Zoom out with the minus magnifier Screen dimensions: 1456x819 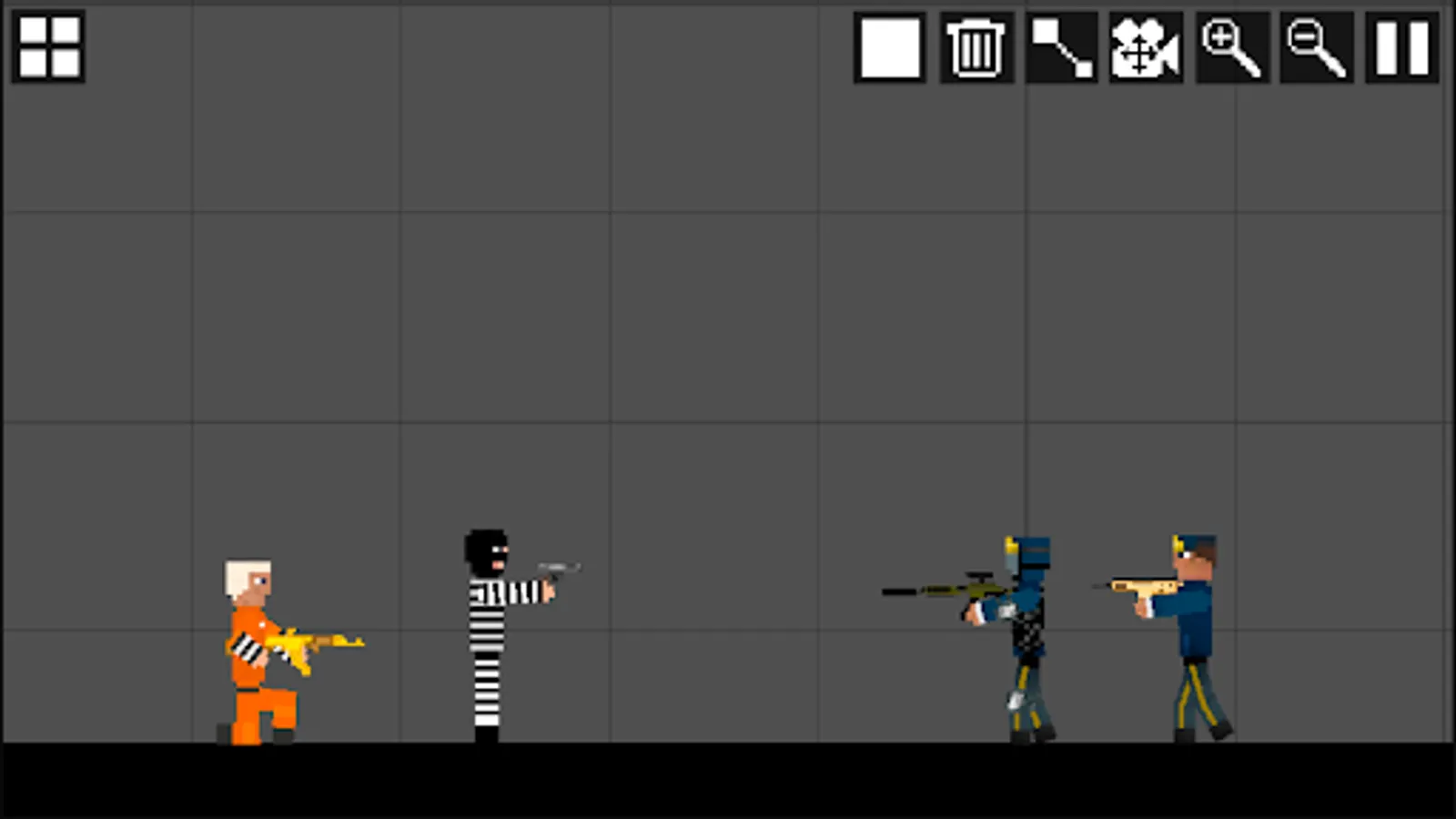coord(1316,47)
